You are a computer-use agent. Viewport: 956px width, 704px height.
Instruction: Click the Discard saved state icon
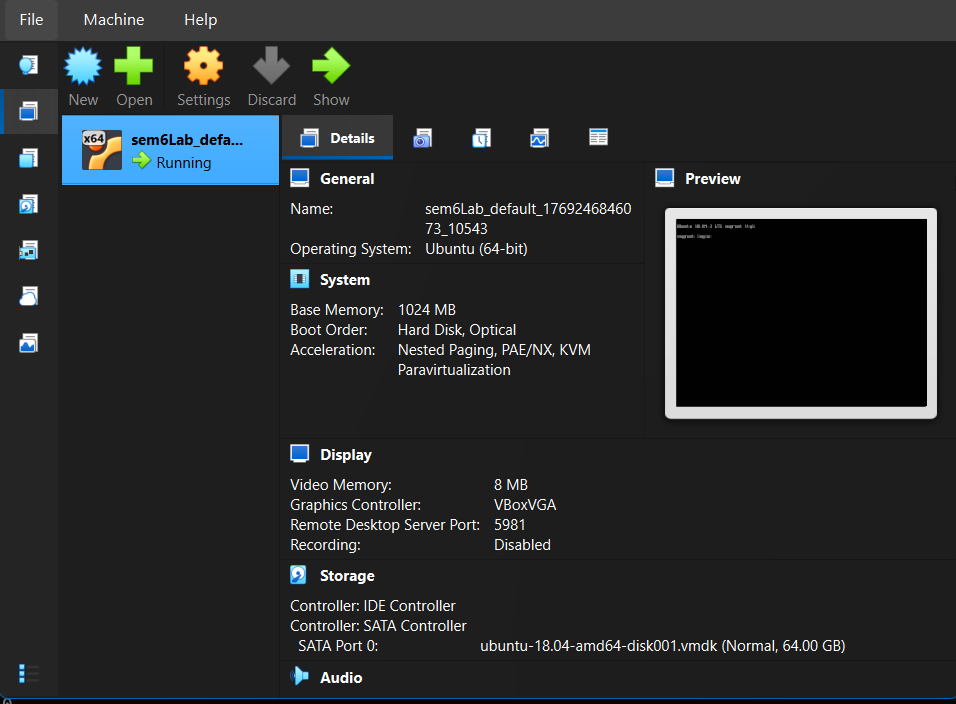[271, 68]
